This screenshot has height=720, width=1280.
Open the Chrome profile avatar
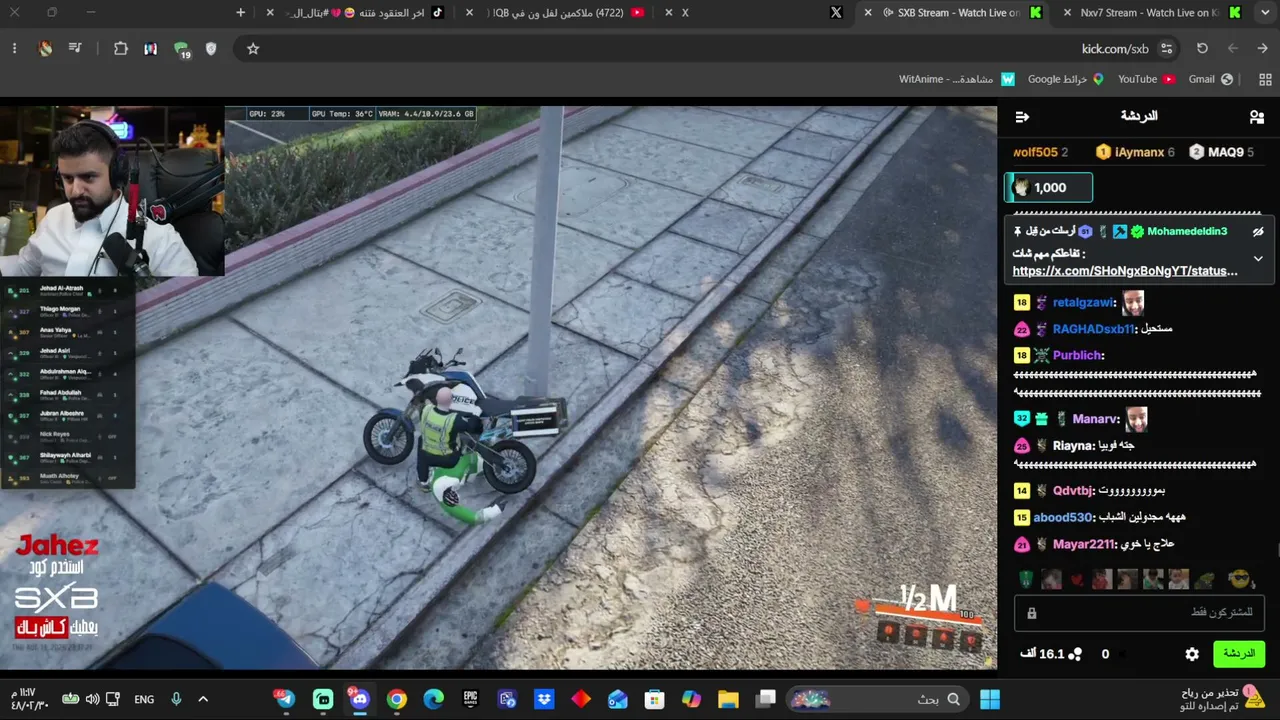coord(45,49)
